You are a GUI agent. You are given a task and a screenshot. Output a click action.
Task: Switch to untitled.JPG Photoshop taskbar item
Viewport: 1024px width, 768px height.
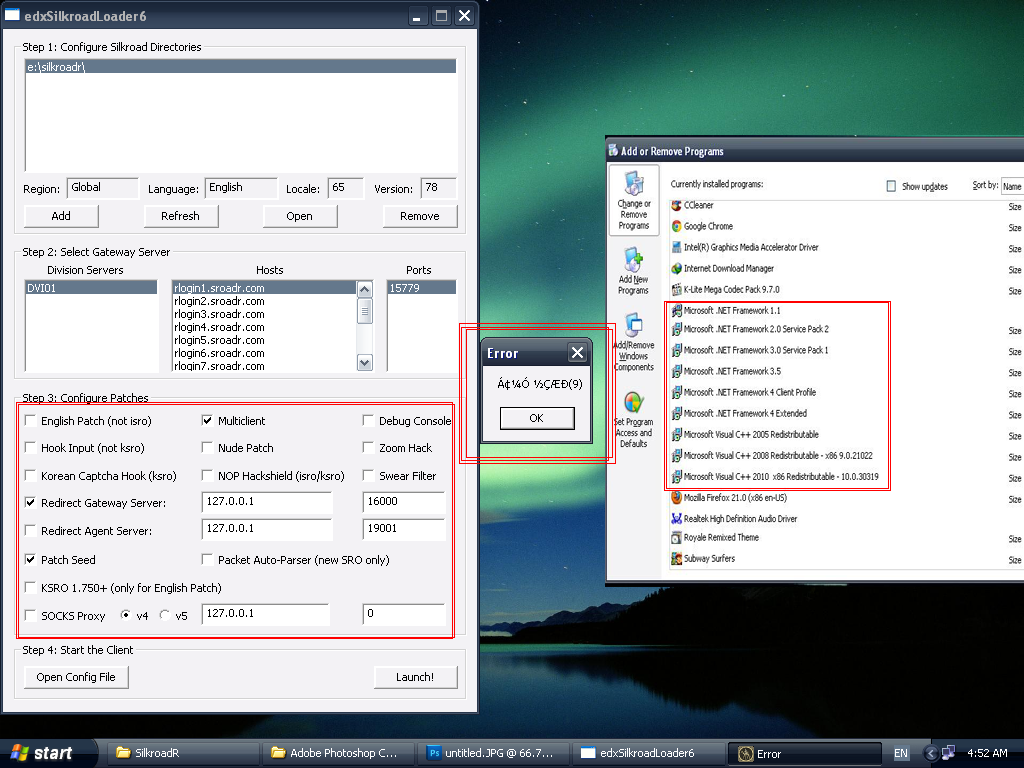click(494, 753)
